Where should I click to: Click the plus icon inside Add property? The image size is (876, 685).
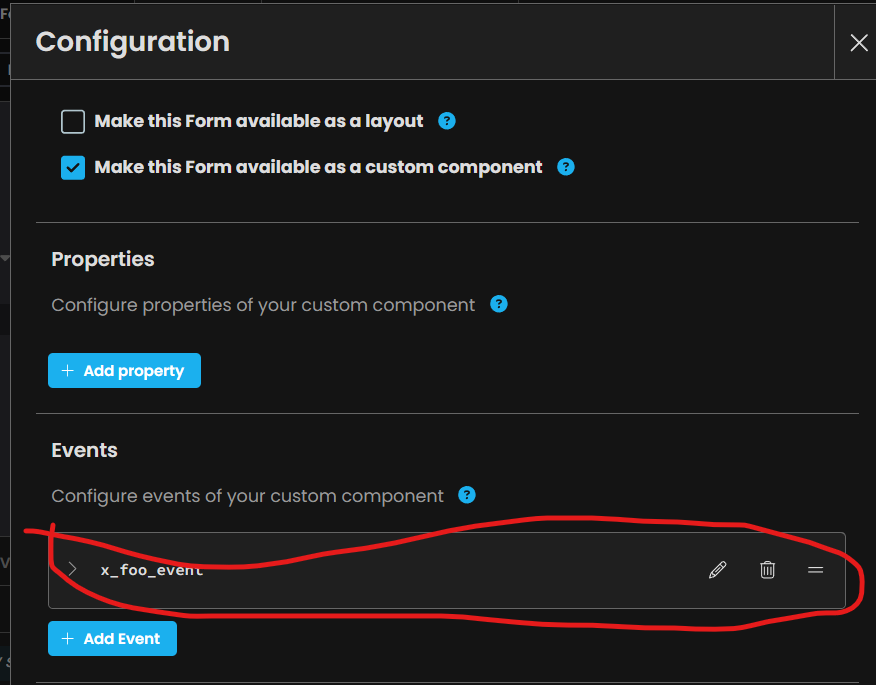click(x=68, y=370)
